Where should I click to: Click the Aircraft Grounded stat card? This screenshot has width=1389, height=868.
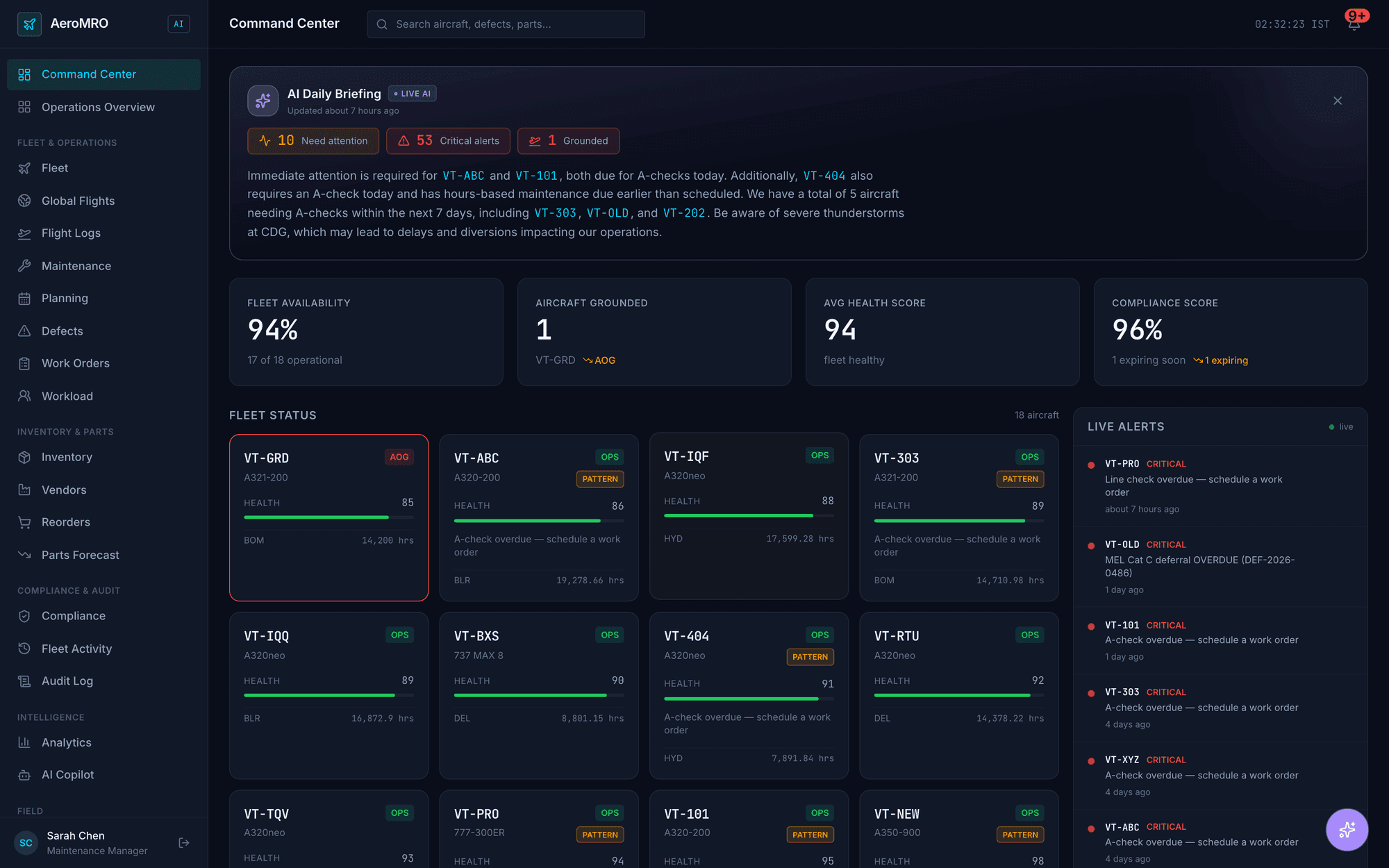click(x=654, y=332)
